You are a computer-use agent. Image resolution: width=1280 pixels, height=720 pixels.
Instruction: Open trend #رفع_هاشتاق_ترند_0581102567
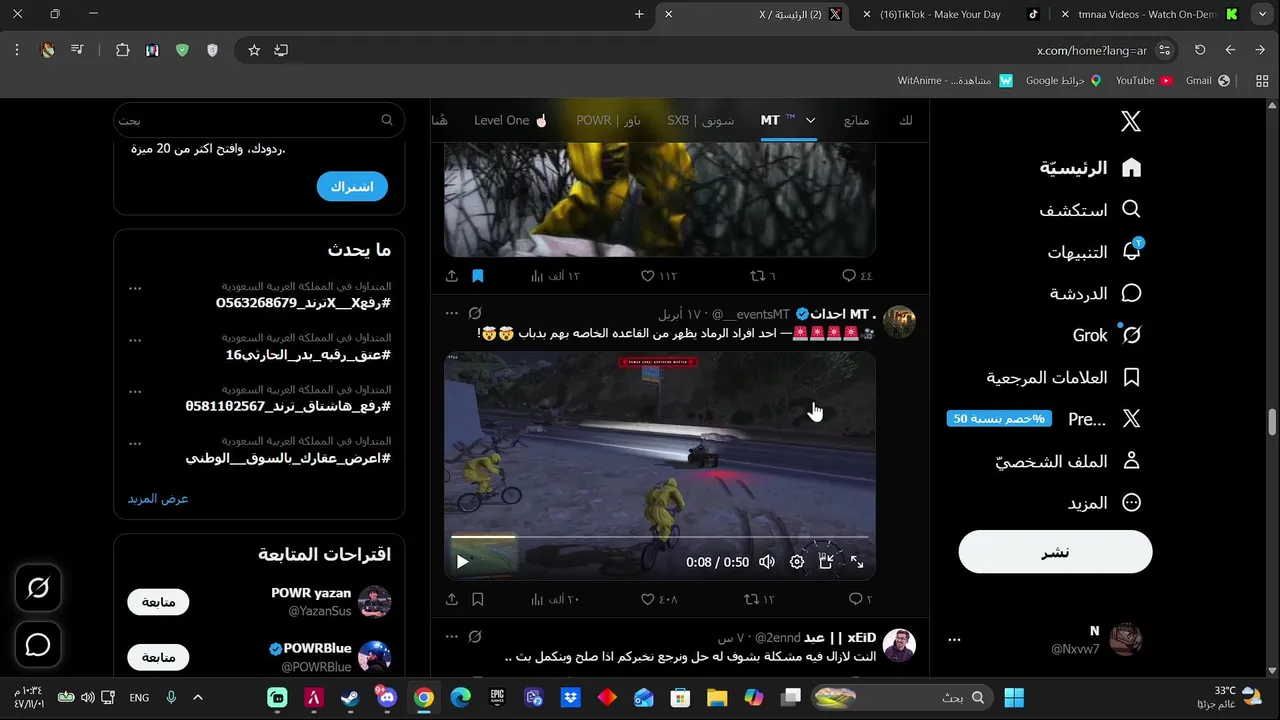coord(288,407)
